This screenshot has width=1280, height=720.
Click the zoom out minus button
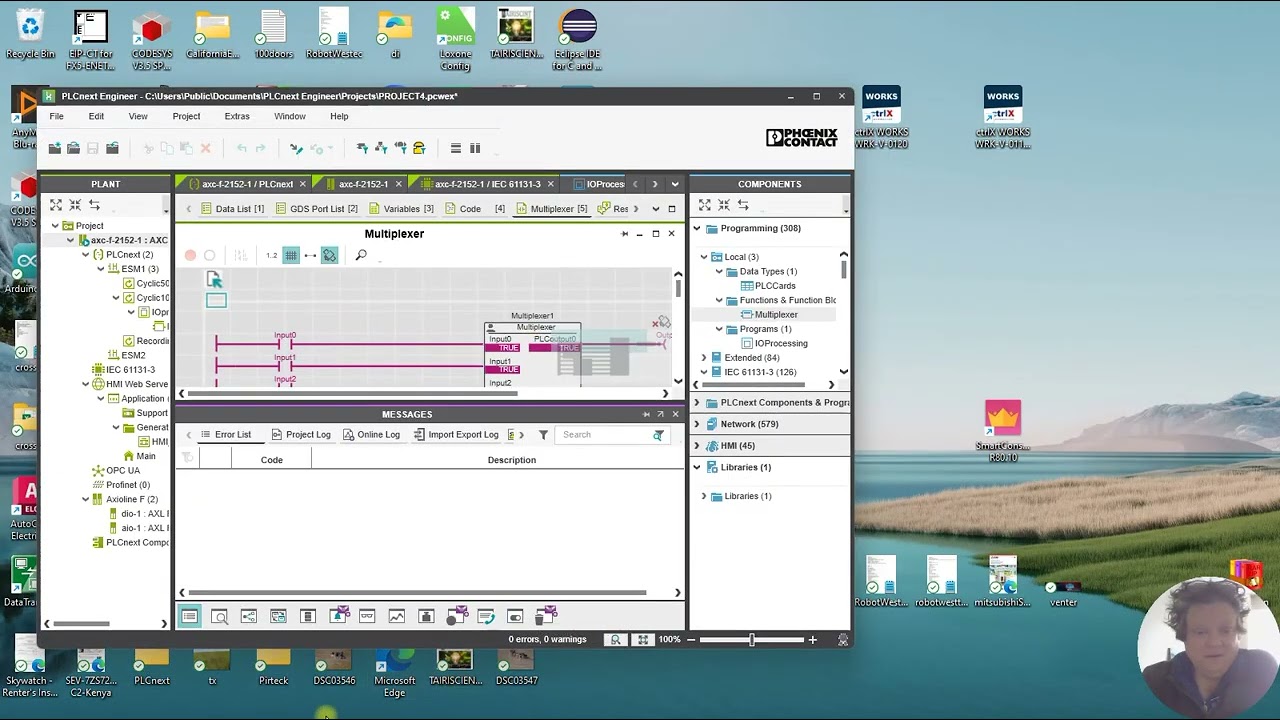[690, 640]
